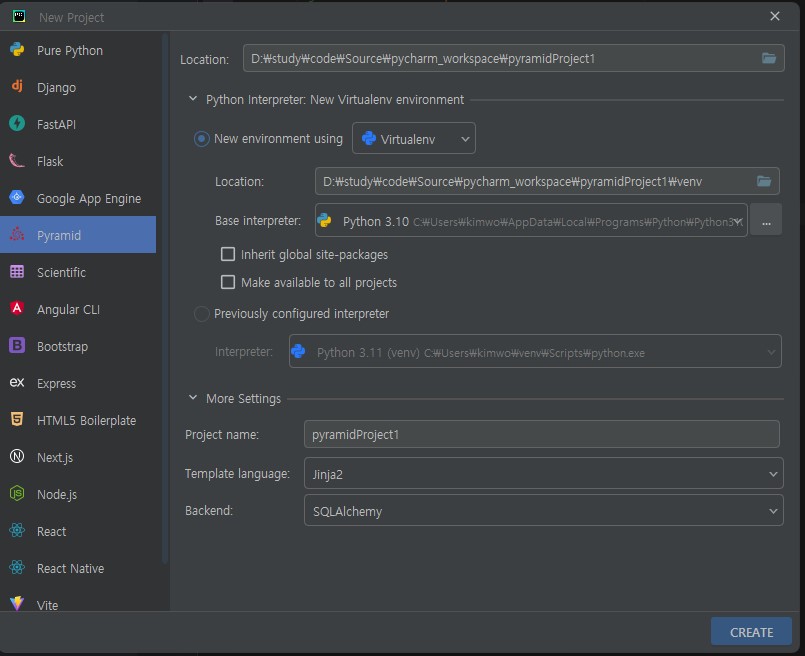Open folder browser for venv Location
Viewport: 805px width, 656px height.
764,181
